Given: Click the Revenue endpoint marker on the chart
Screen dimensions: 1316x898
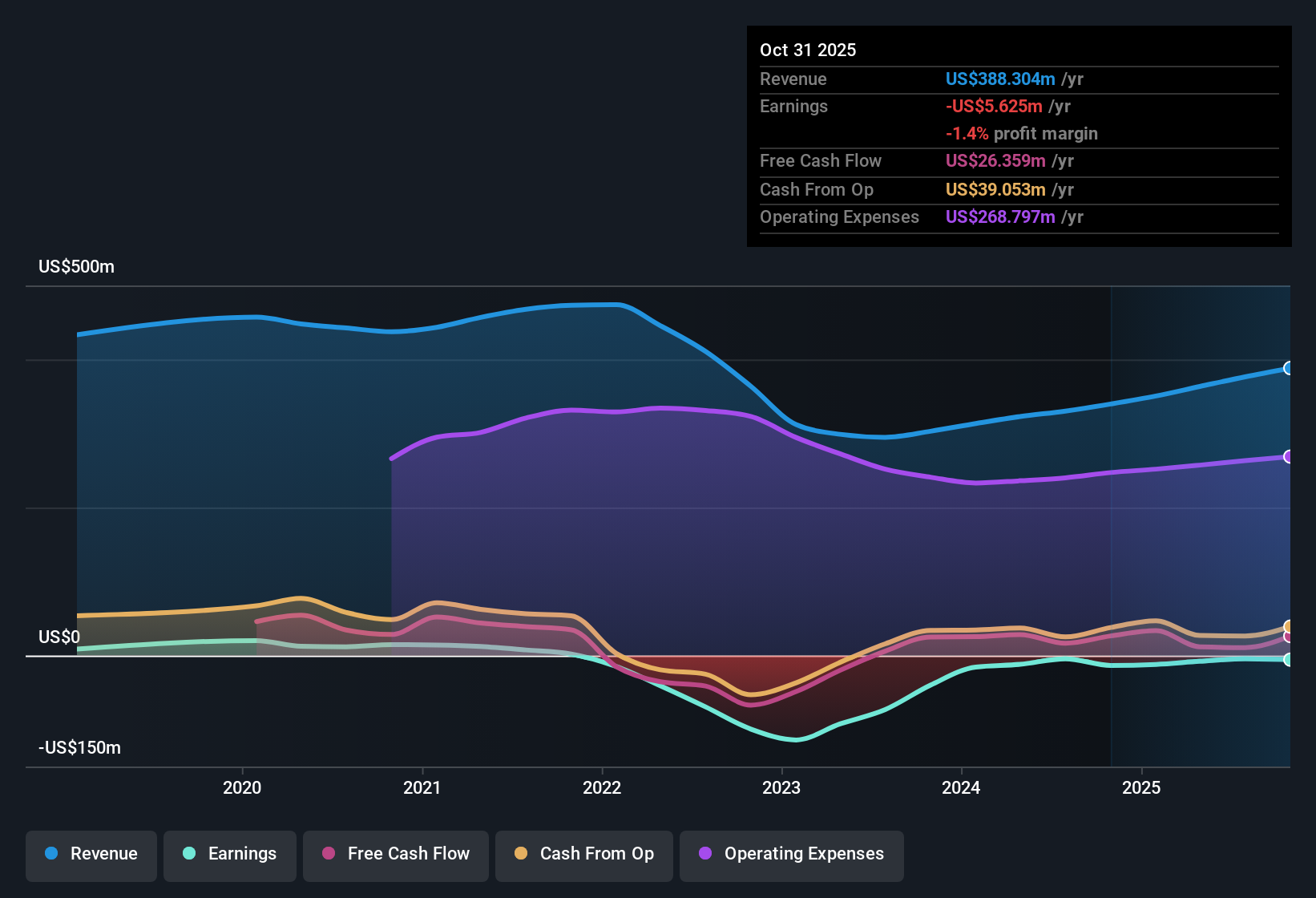Looking at the screenshot, I should coord(1289,369).
